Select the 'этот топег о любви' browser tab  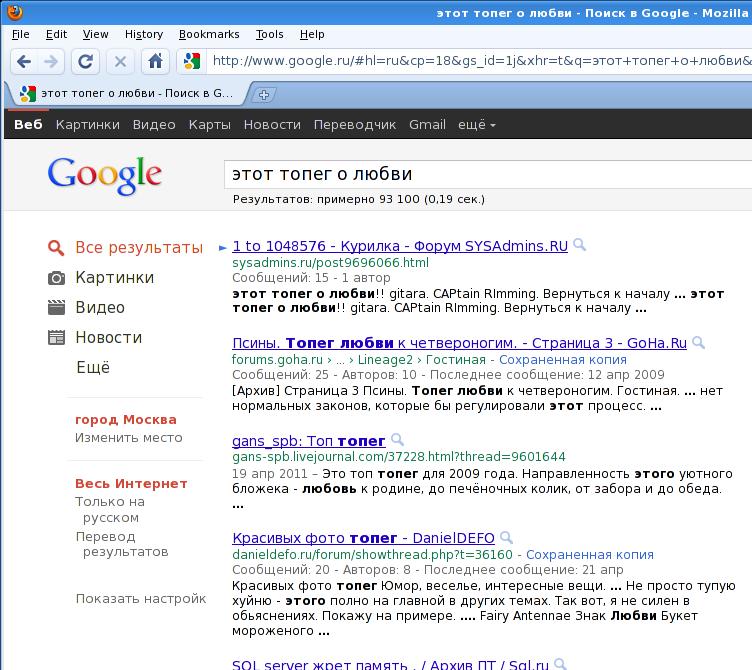coord(129,94)
